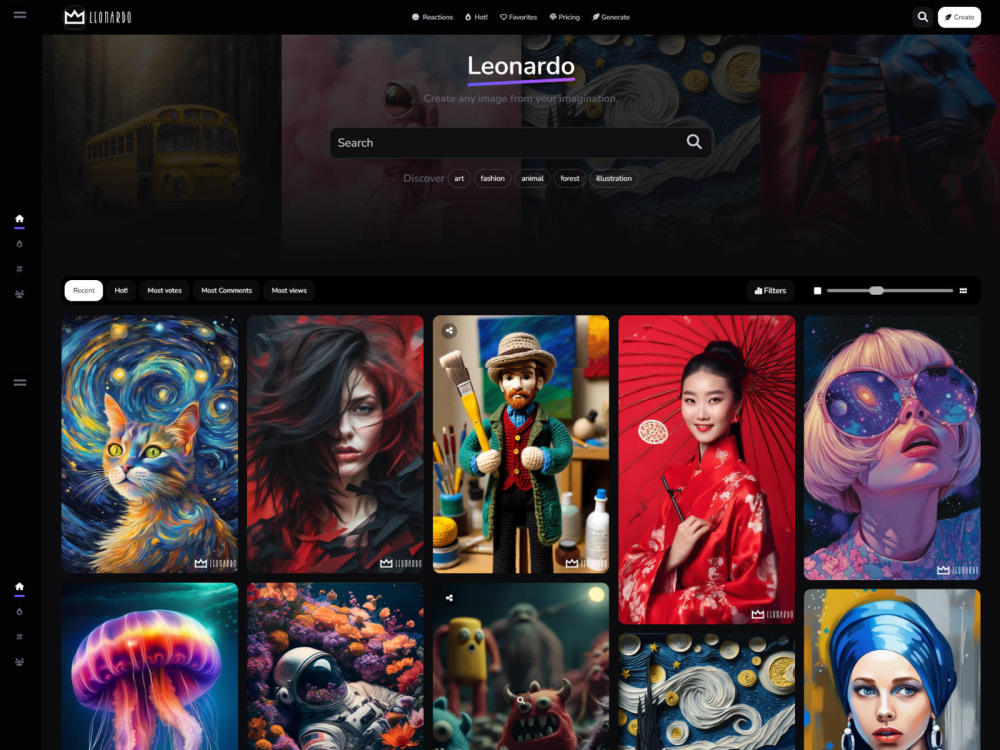This screenshot has width=1000, height=750.
Task: Click the white Create button
Action: (x=959, y=17)
